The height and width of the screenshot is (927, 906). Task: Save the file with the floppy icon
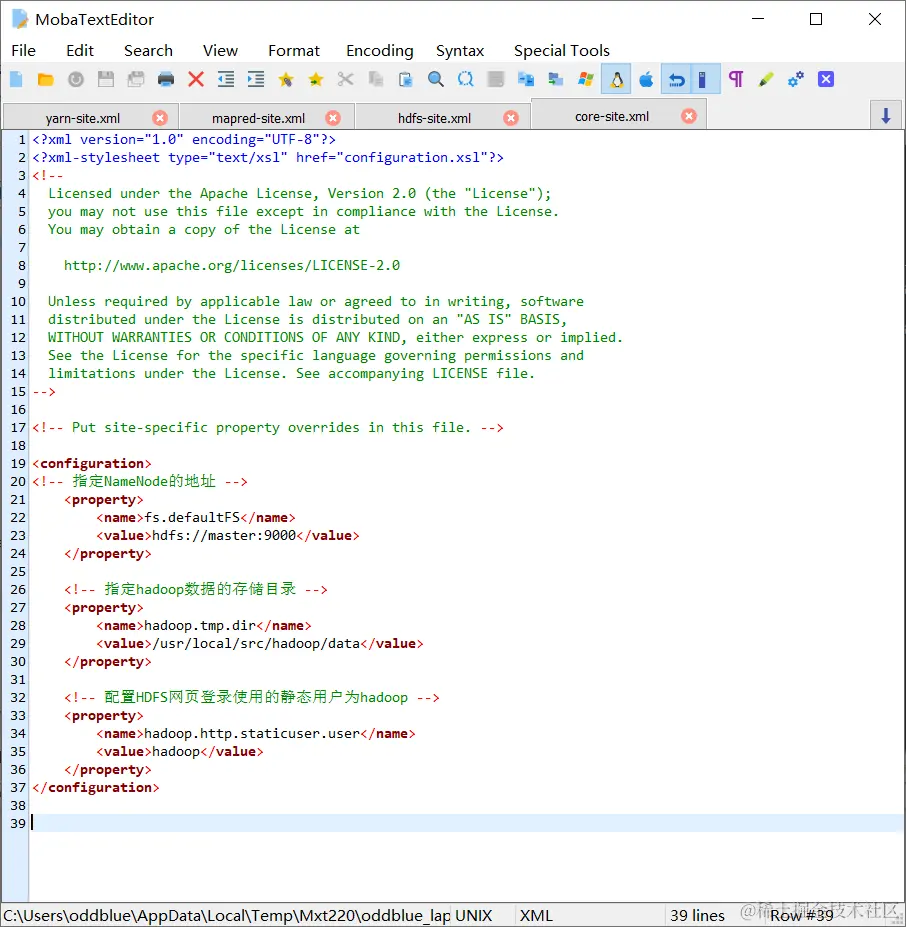click(x=106, y=79)
